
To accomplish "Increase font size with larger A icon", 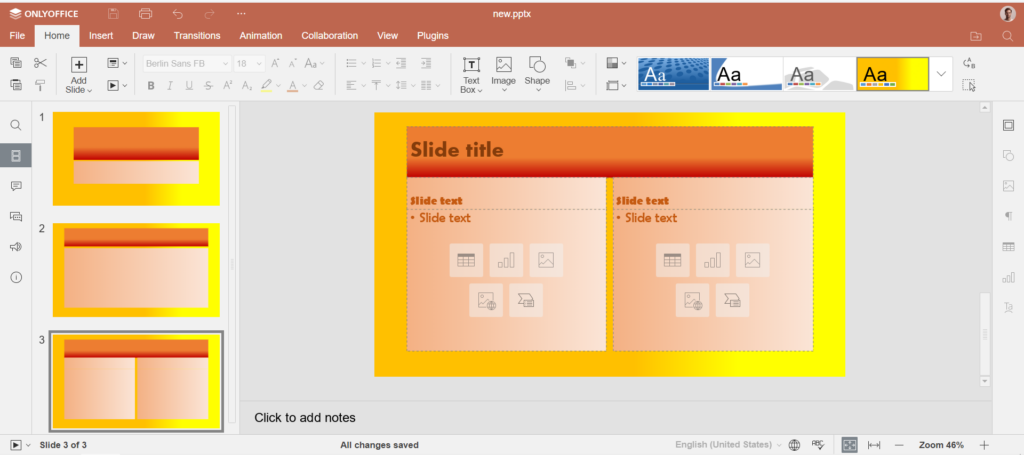I will tap(275, 63).
